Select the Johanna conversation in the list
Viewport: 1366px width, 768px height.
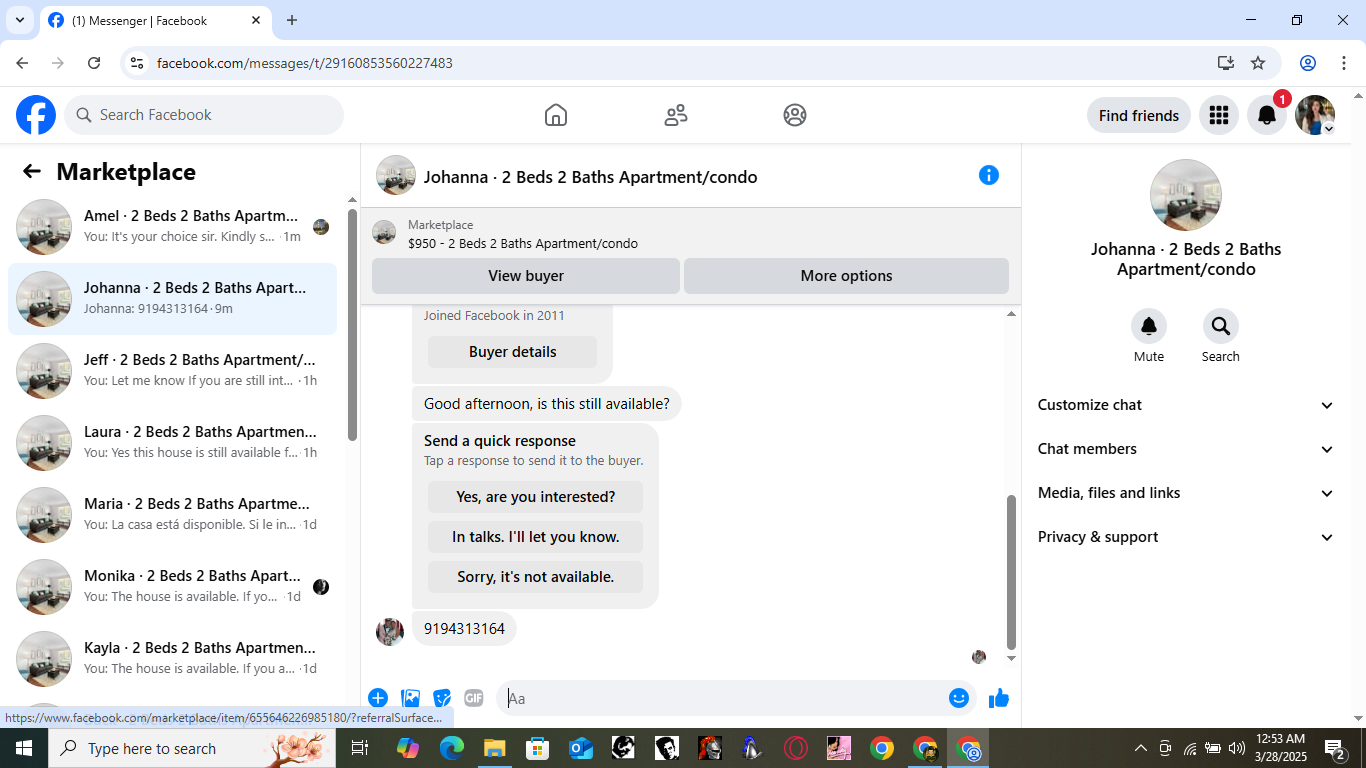(x=172, y=299)
